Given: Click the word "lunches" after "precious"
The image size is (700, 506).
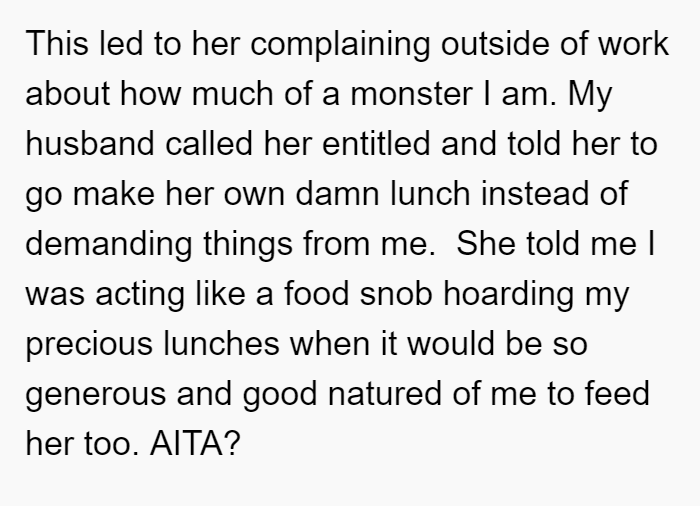Looking at the screenshot, I should 221,344.
